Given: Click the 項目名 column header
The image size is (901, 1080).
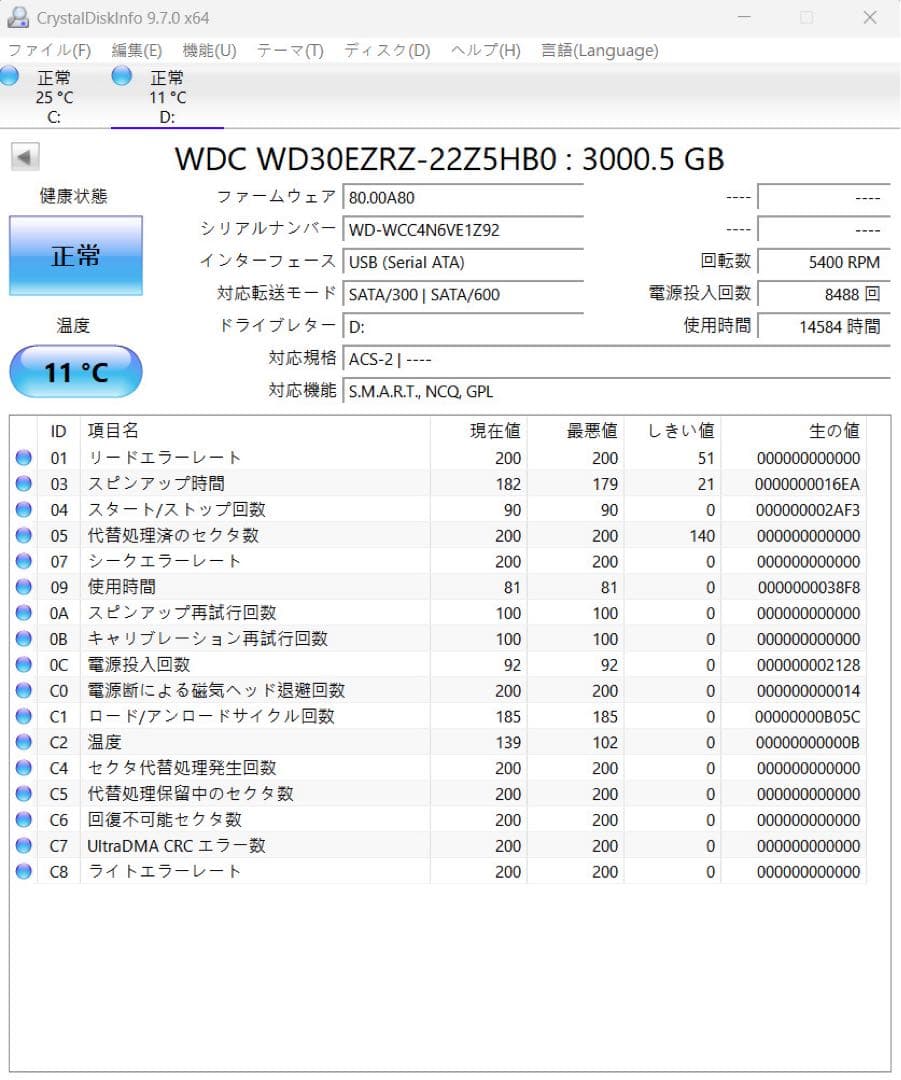Looking at the screenshot, I should tap(255, 430).
